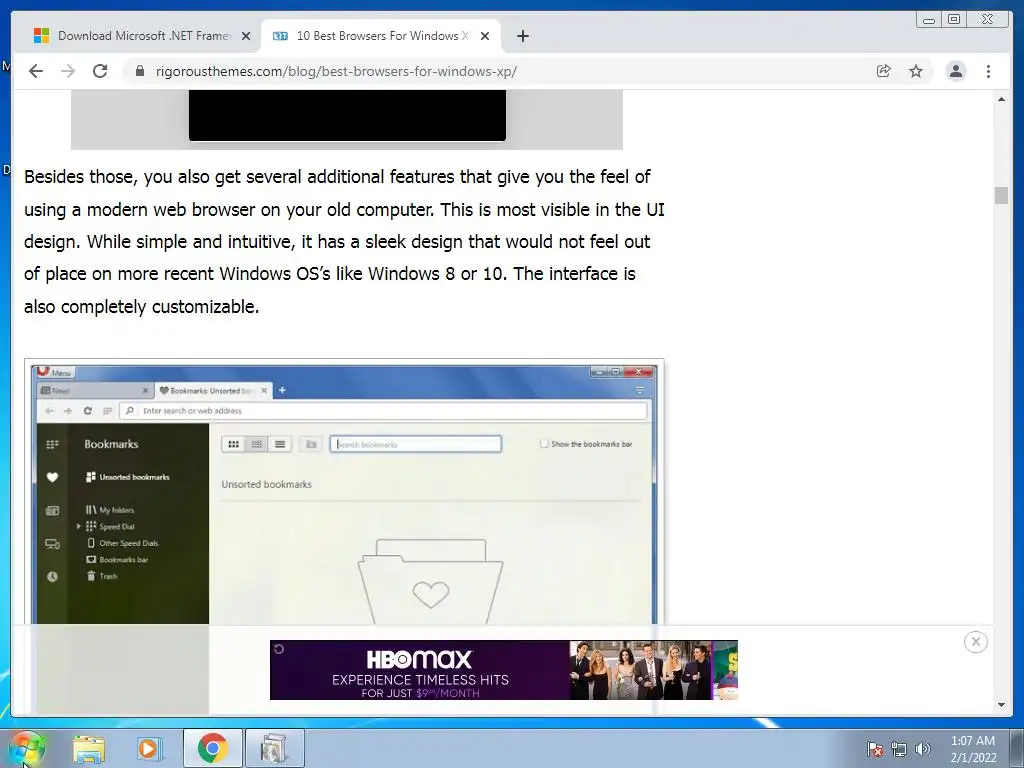Click the vertical scrollbar thumb

tap(1001, 195)
